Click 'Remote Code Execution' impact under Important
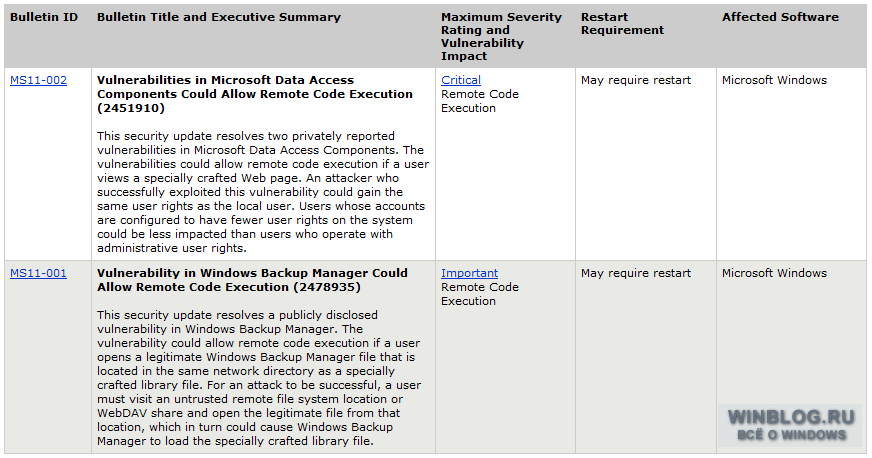 [x=480, y=294]
